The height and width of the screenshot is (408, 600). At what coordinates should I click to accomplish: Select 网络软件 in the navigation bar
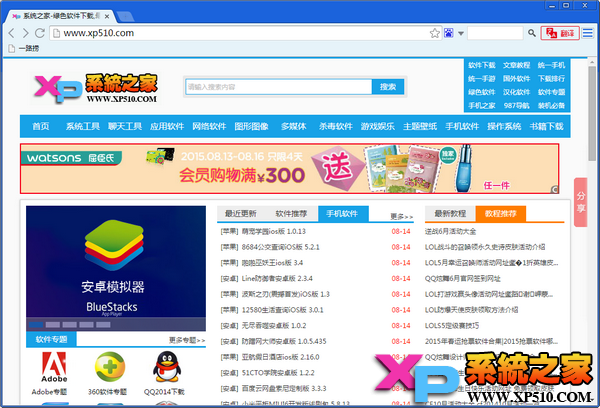tap(209, 126)
